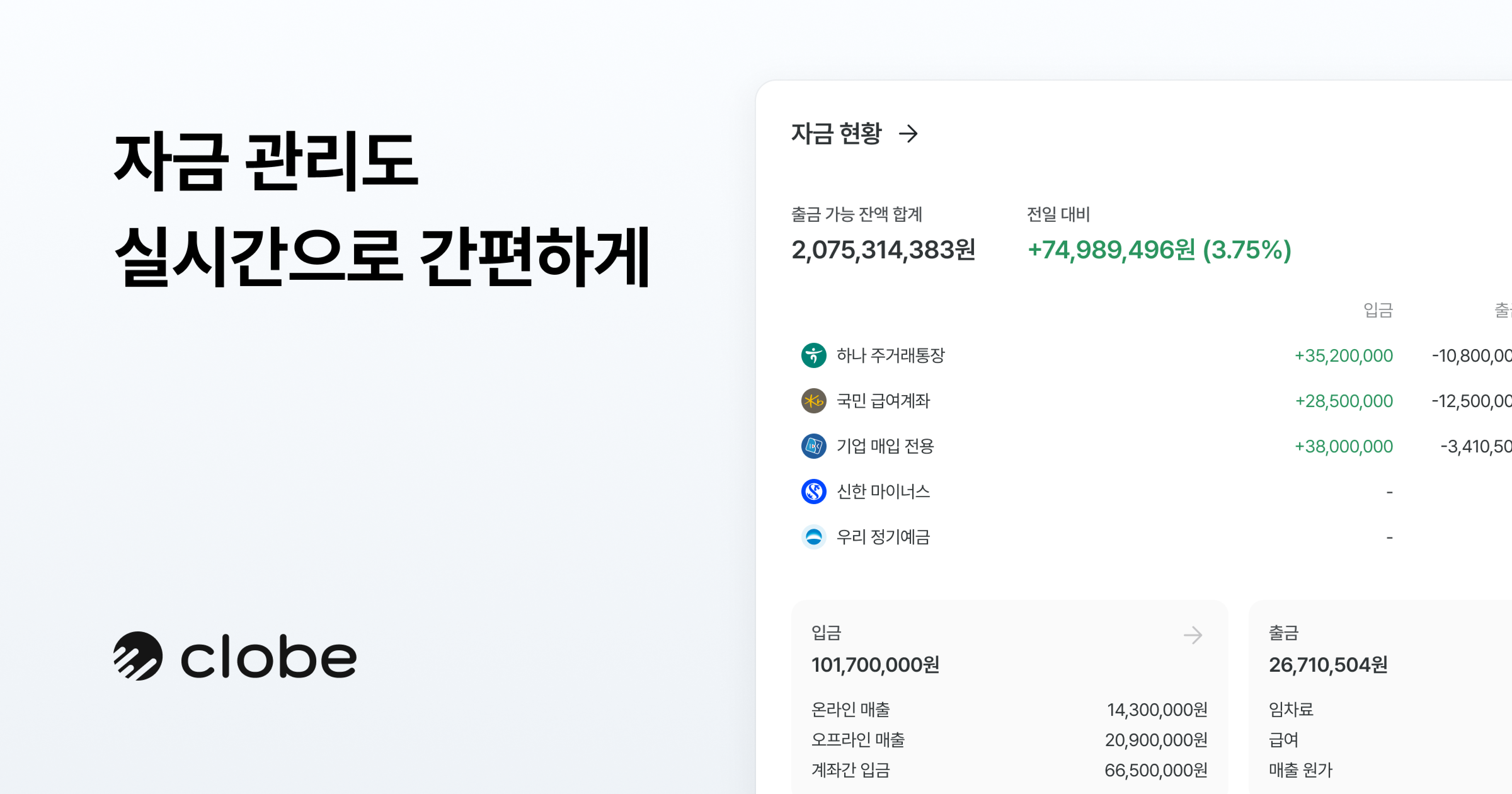The image size is (1512, 794).
Task: Click the 기업 IBK bank logo icon
Action: 814,446
